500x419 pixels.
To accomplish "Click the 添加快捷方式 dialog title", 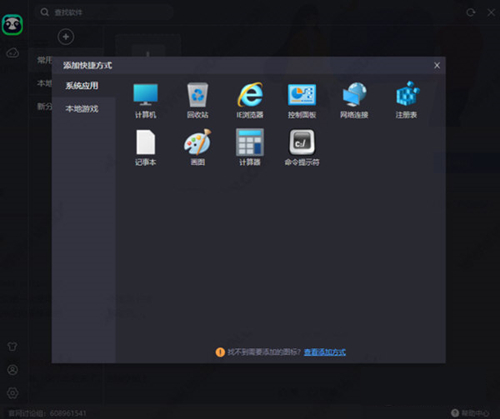I will [88, 65].
